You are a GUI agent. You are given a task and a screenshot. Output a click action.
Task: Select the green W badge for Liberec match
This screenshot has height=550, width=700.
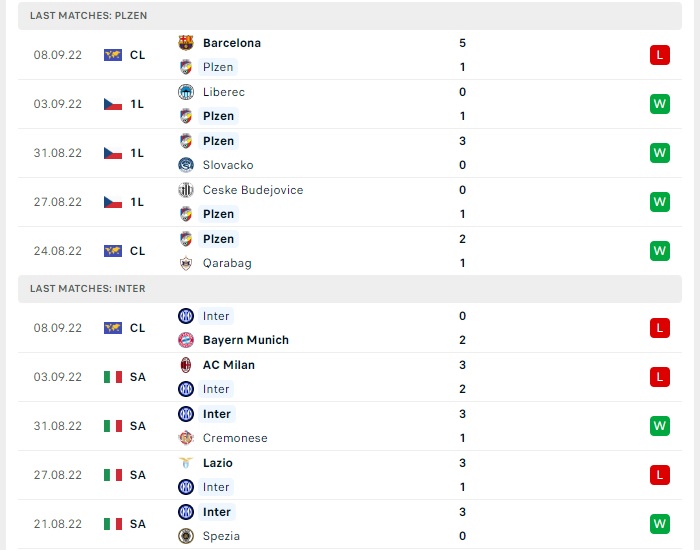pos(660,104)
